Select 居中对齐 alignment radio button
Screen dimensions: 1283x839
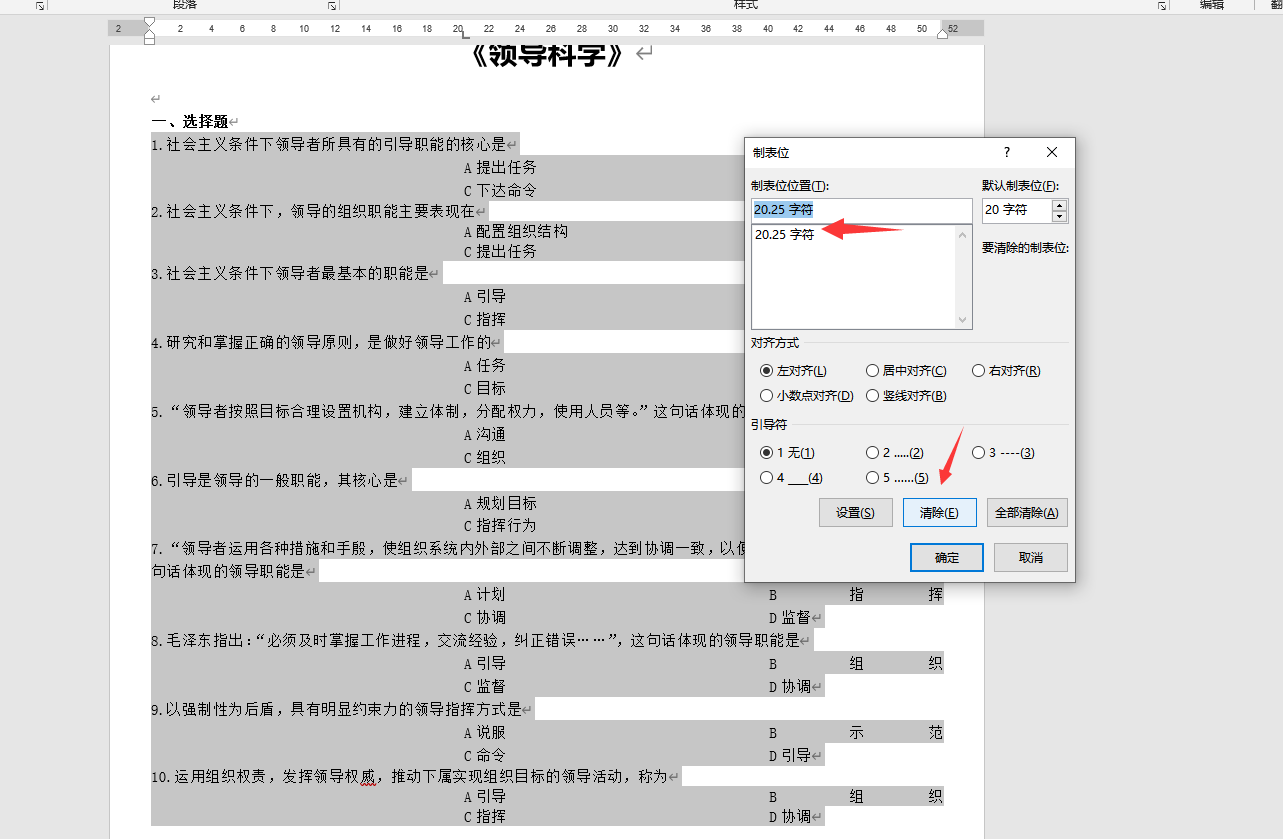[x=873, y=371]
